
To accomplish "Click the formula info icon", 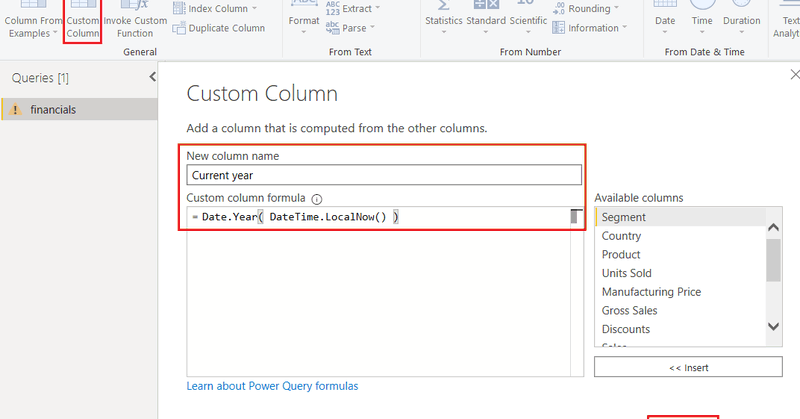I will pos(317,199).
